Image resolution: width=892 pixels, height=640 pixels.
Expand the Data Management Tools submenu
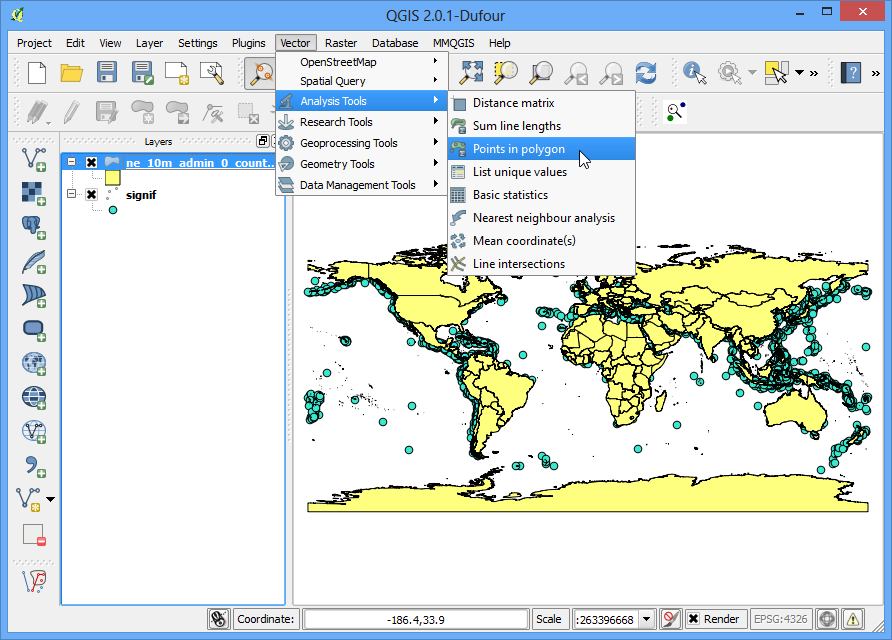pos(362,185)
